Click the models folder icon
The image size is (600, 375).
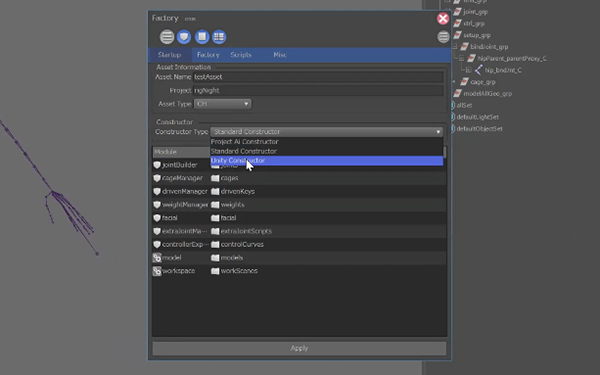[x=215, y=258]
